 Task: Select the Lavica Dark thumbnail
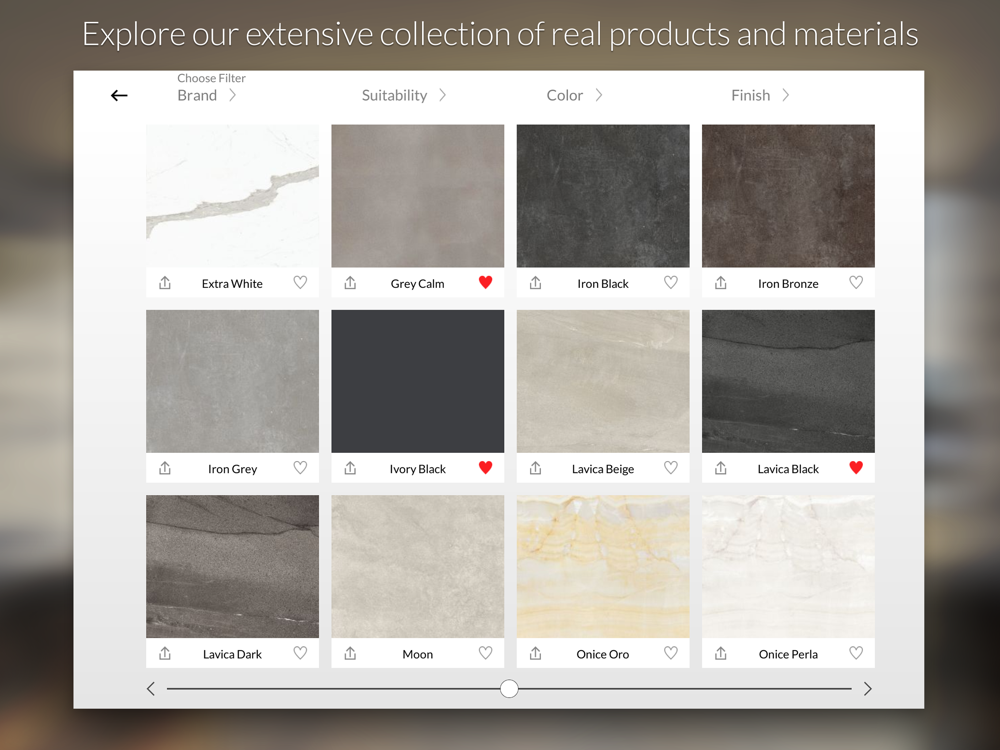pyautogui.click(x=232, y=566)
